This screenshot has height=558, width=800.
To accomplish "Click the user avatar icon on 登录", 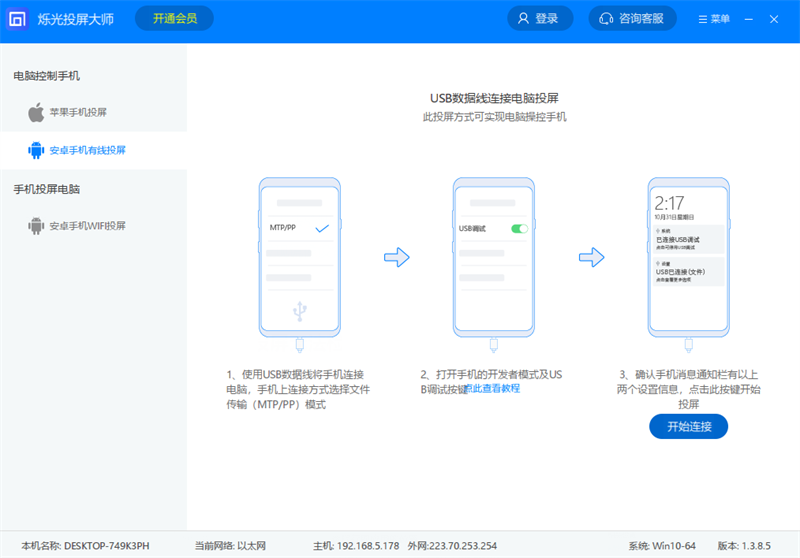I will coord(523,19).
